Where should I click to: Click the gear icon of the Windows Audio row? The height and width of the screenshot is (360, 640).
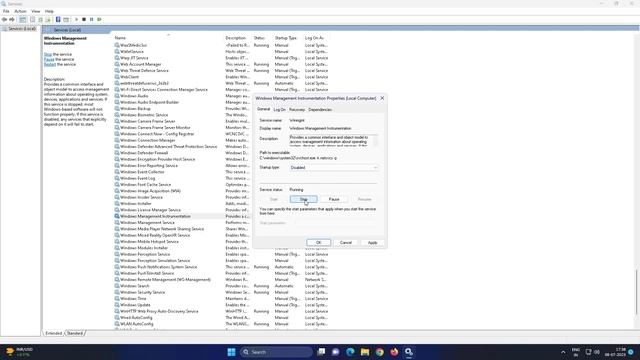tap(117, 96)
